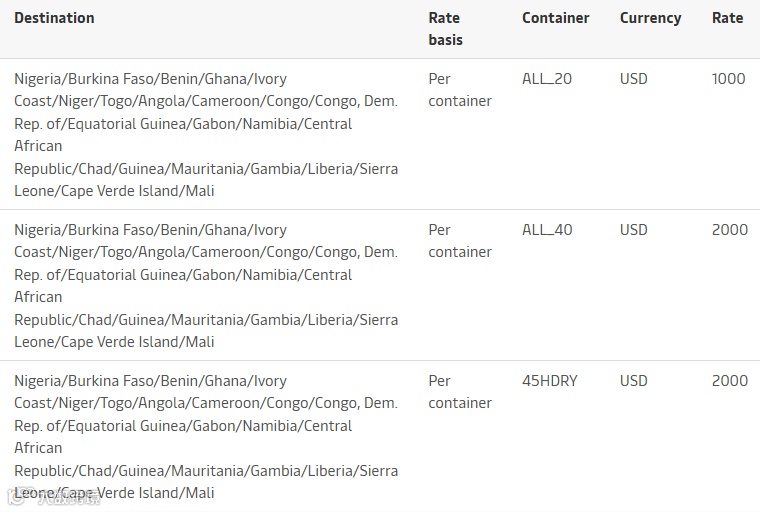Click the destination text in ALL_20 row
The width and height of the screenshot is (760, 512).
205,134
